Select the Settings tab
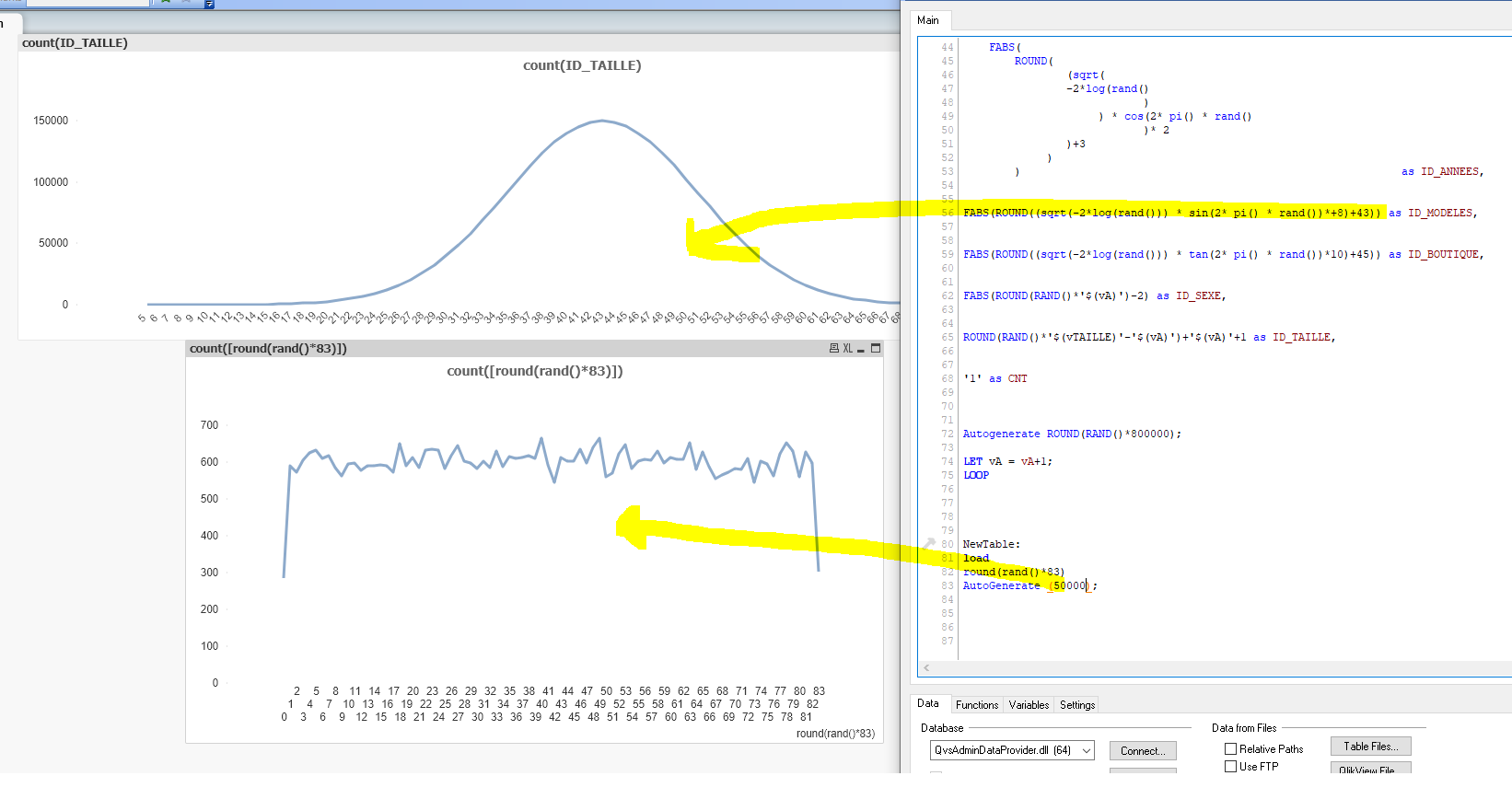 point(1077,705)
